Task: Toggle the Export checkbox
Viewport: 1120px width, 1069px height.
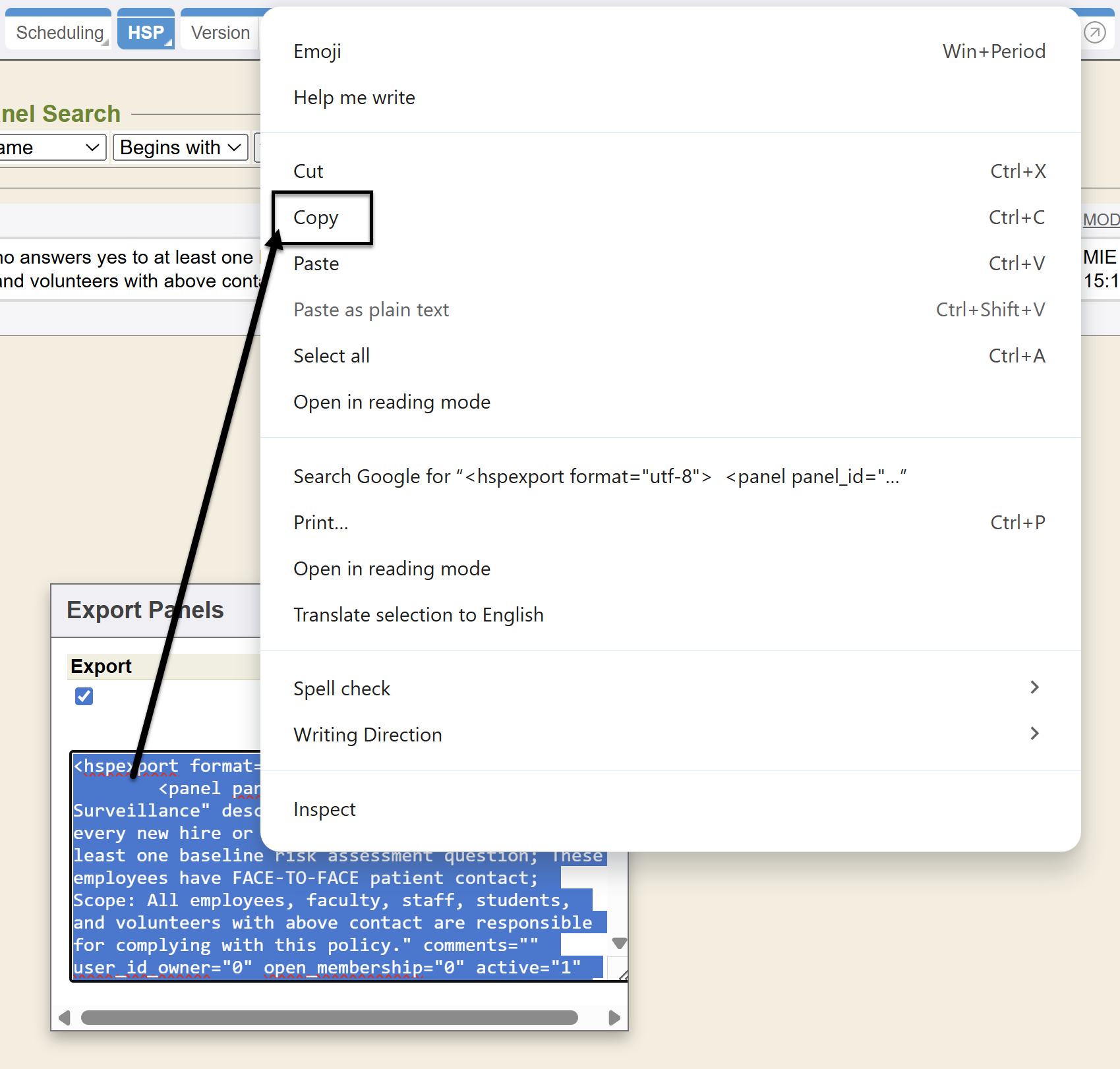Action: click(84, 696)
